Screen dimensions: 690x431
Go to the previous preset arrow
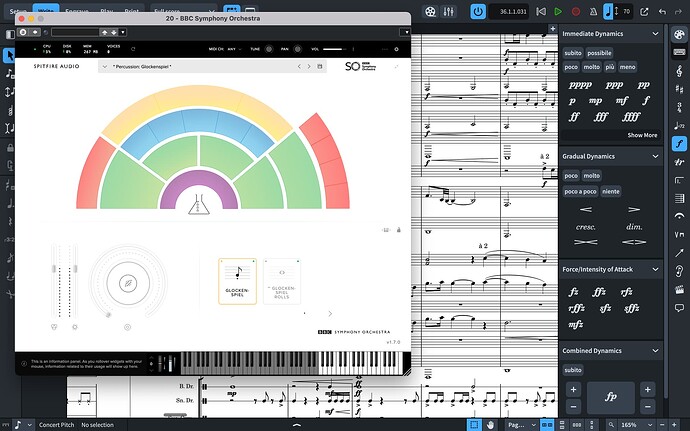[x=299, y=66]
